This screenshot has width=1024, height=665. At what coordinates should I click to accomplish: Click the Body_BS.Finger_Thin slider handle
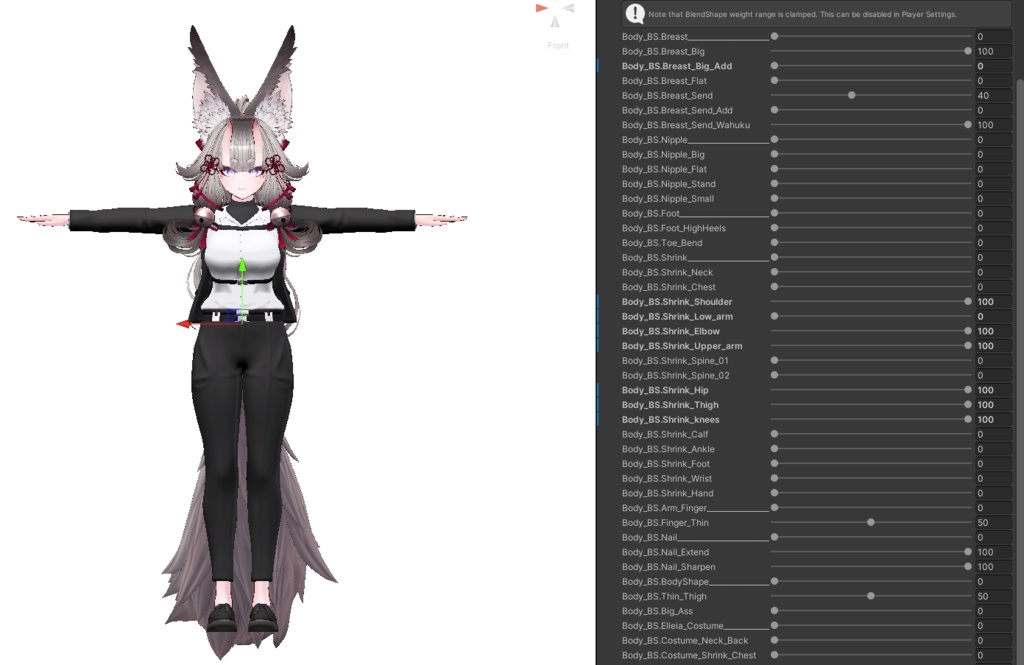(x=871, y=523)
